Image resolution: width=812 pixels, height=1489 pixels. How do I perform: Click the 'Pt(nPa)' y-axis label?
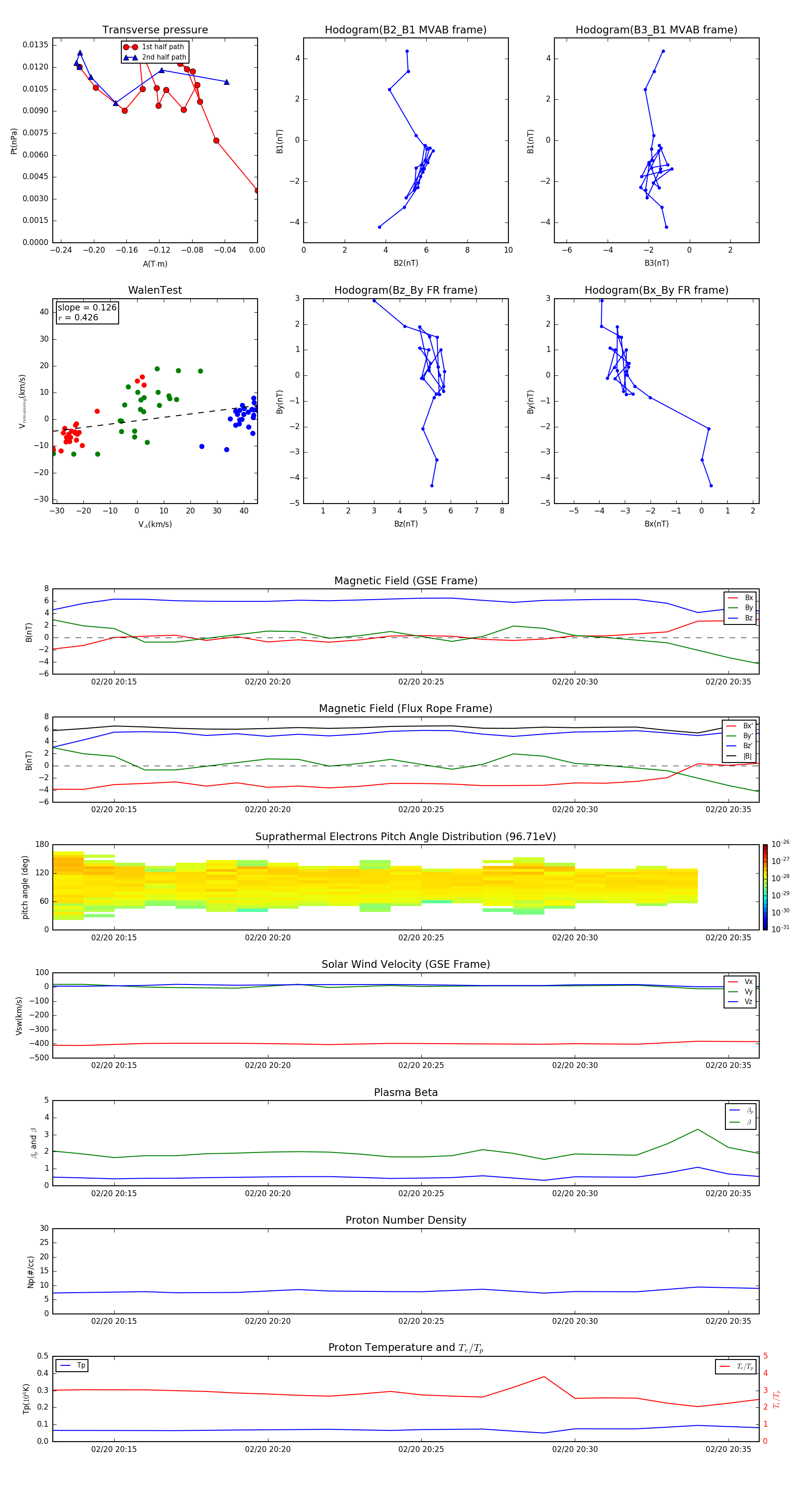14,141
